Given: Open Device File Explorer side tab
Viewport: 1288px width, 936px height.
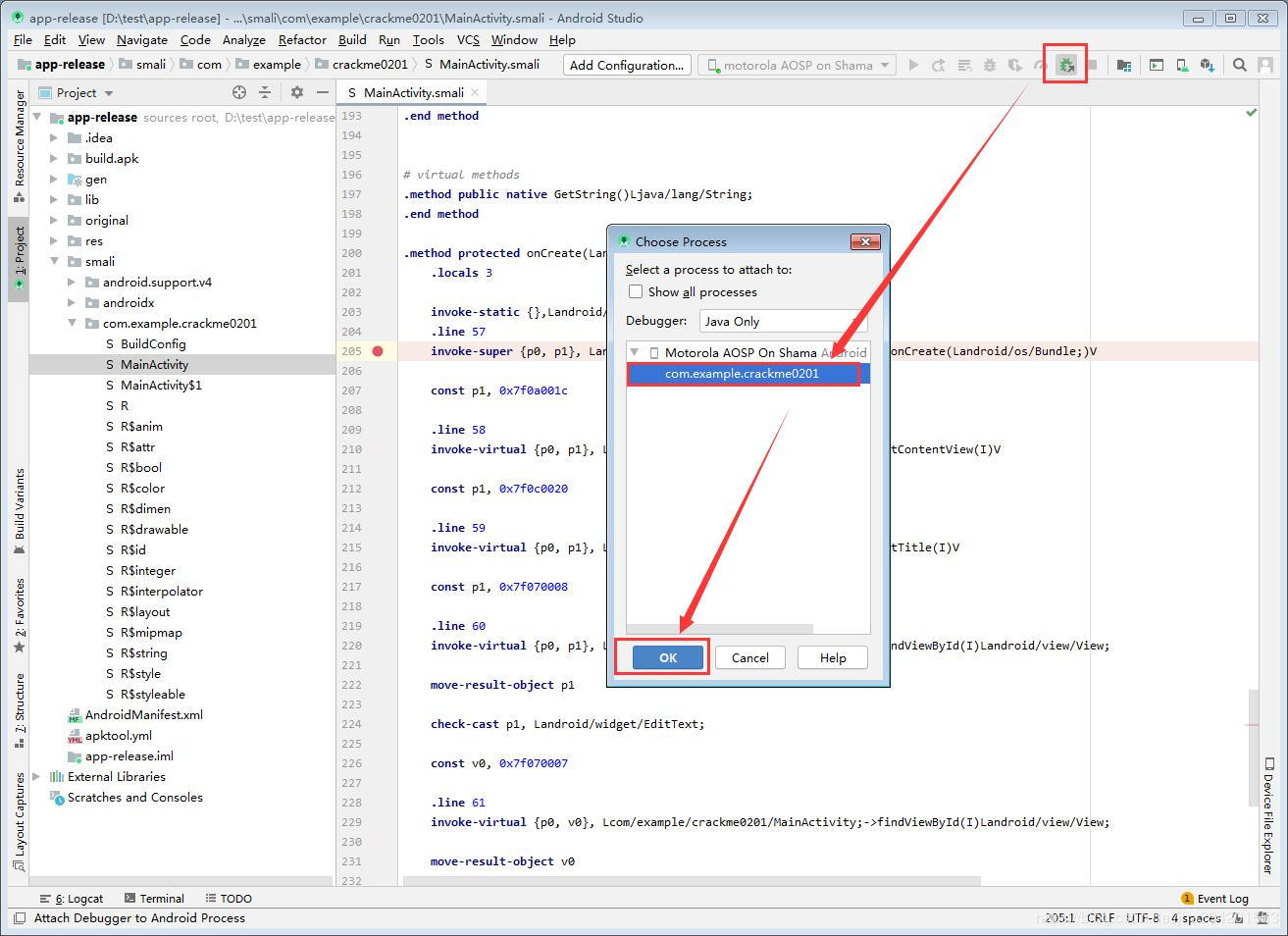Looking at the screenshot, I should point(1268,814).
